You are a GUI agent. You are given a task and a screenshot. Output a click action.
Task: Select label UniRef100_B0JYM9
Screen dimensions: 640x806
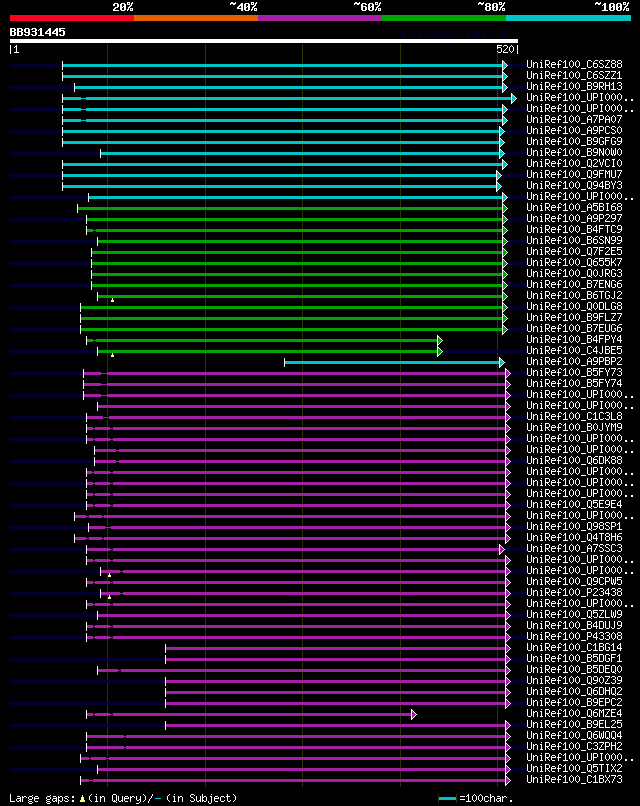(574, 428)
